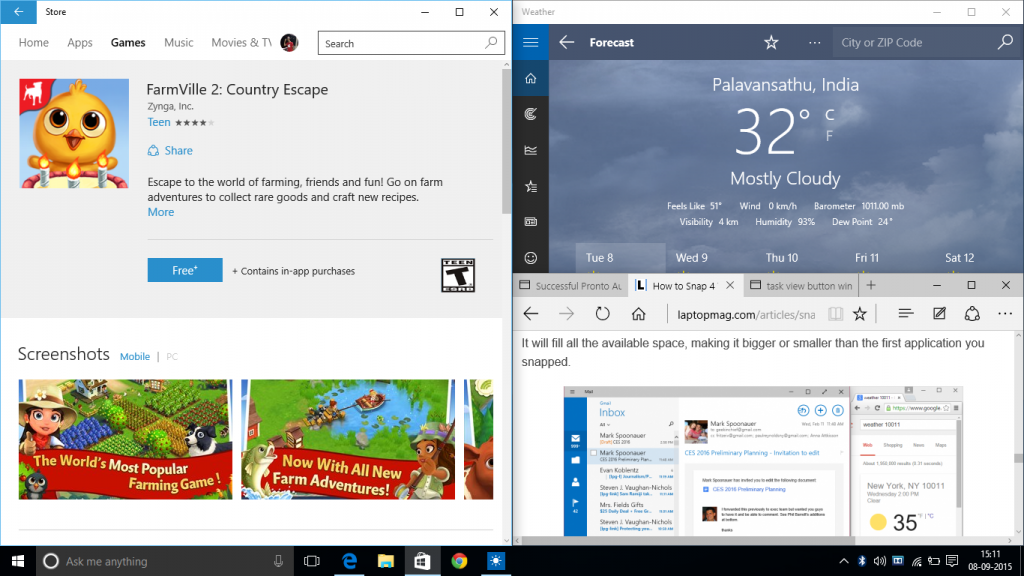Viewport: 1024px width, 576px height.
Task: Open Weather Maps sidebar icon
Action: pyautogui.click(x=530, y=114)
